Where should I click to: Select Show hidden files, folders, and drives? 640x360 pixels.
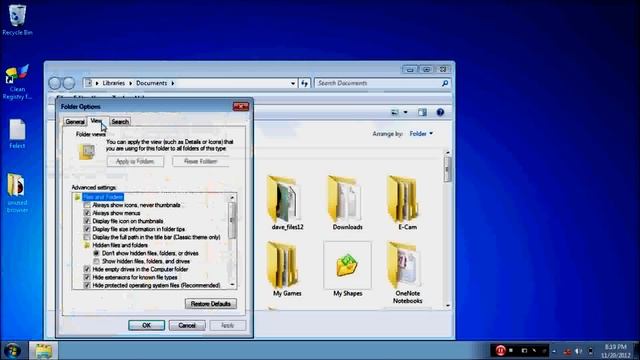[x=96, y=261]
